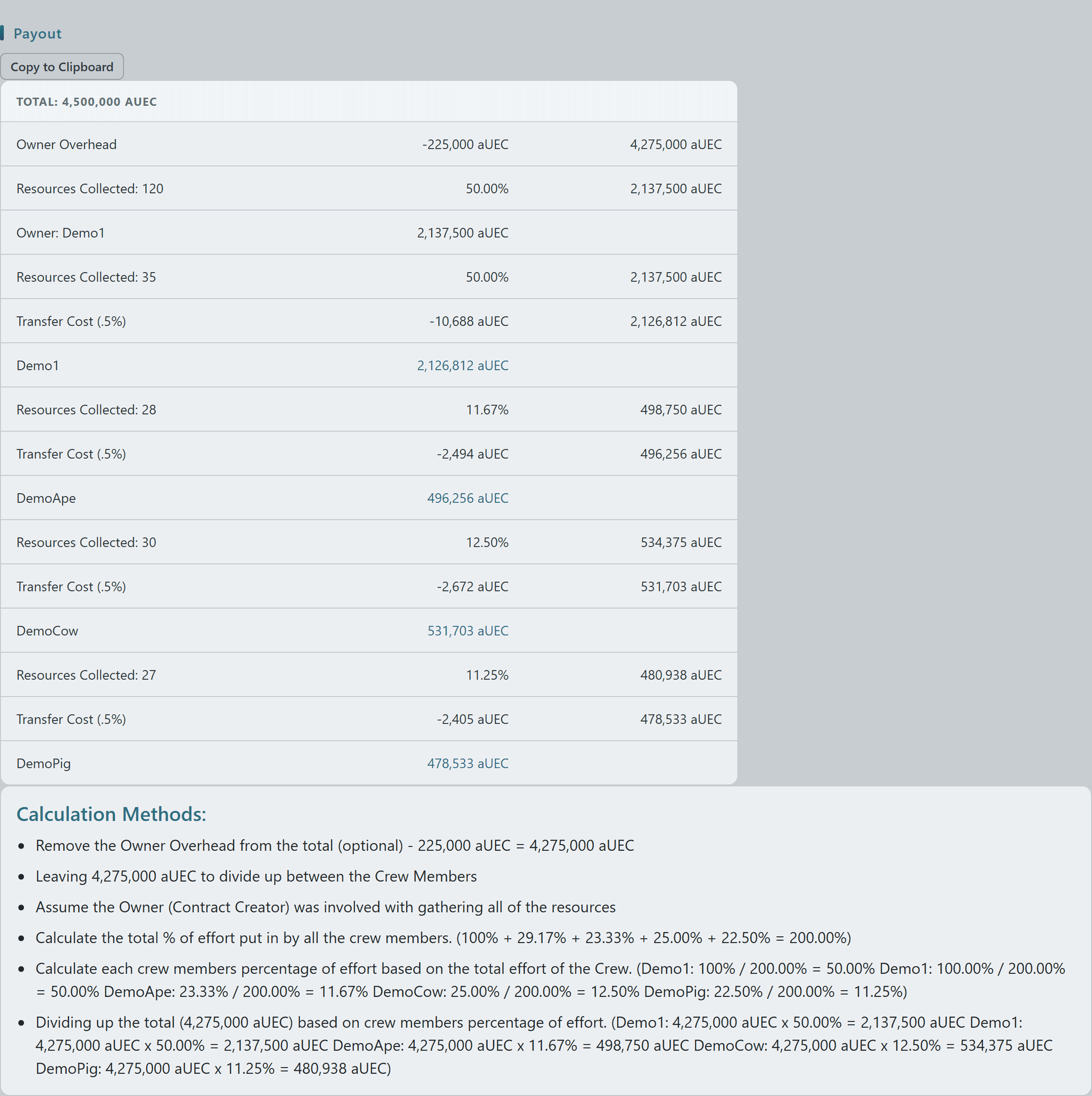Click the Owner: Demo1 row label
This screenshot has height=1096, width=1092.
click(61, 233)
